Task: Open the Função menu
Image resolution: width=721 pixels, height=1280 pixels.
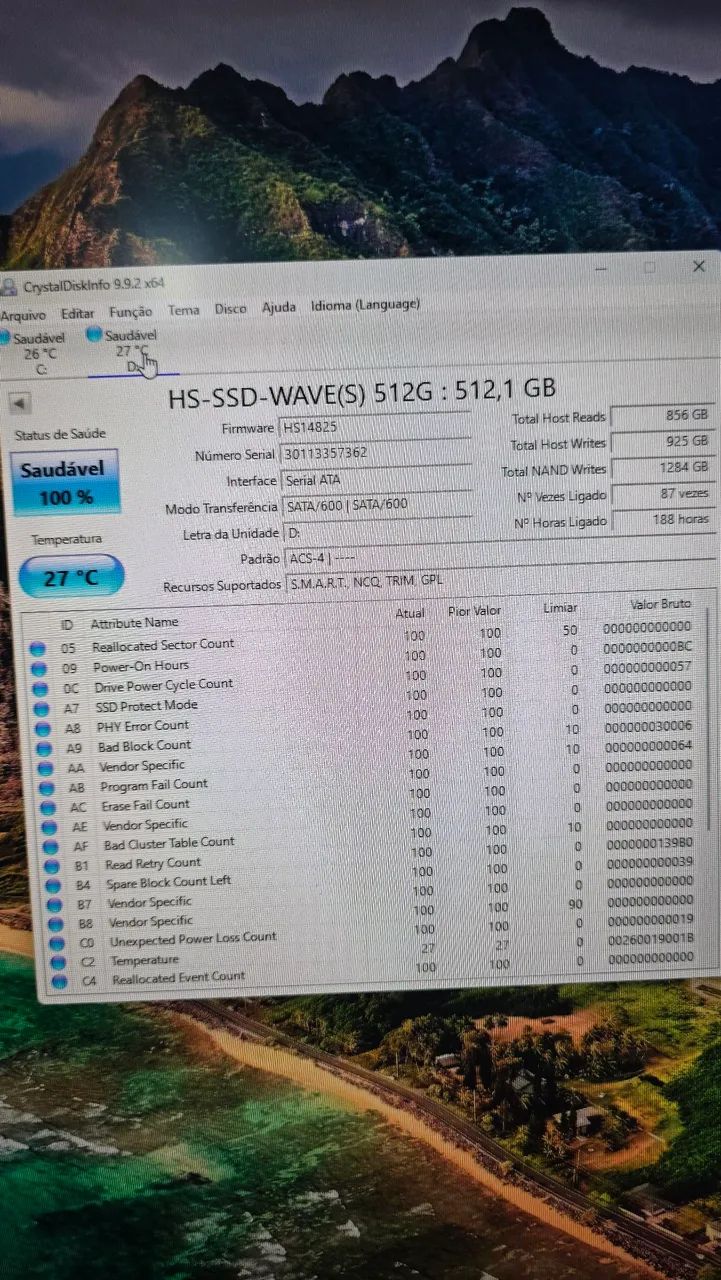Action: tap(131, 312)
